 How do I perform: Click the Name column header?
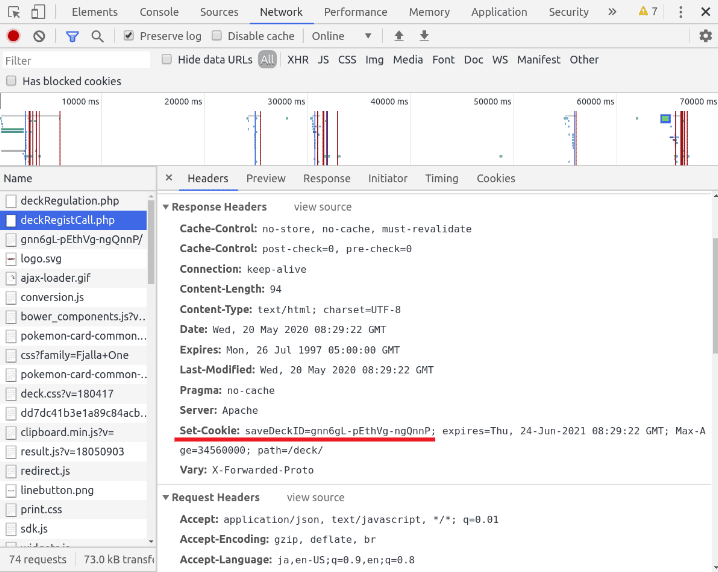tap(78, 178)
